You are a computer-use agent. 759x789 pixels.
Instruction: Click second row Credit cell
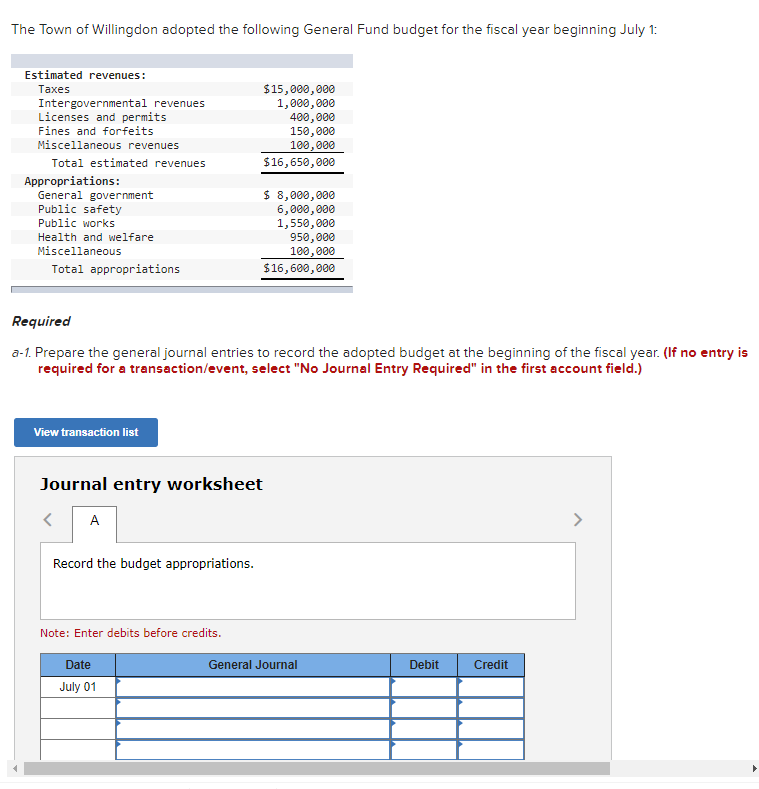(491, 708)
